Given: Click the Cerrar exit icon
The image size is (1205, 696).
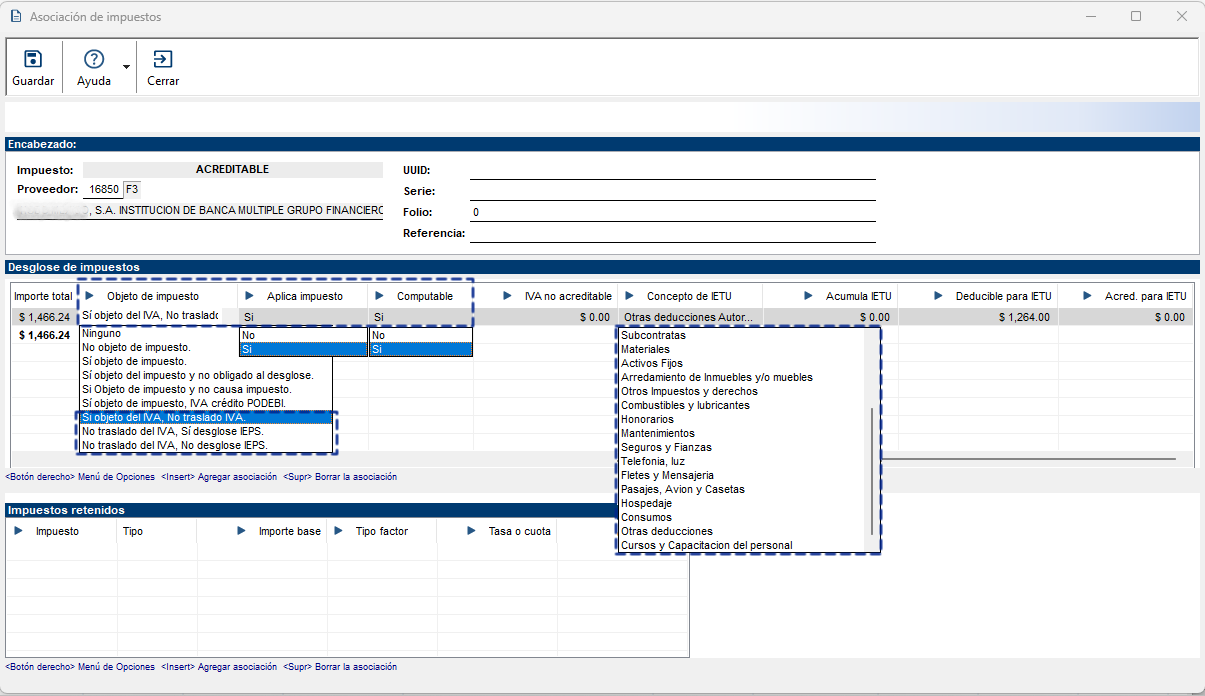Looking at the screenshot, I should click(x=163, y=60).
